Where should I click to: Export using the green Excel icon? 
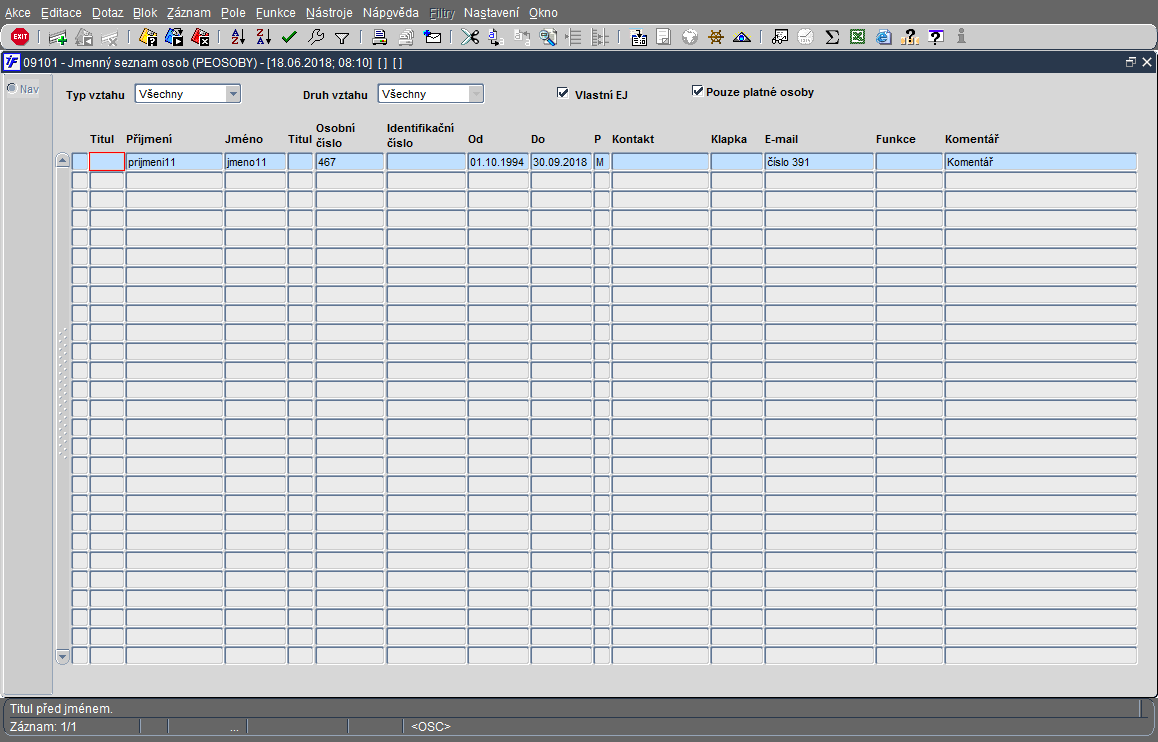click(x=857, y=37)
